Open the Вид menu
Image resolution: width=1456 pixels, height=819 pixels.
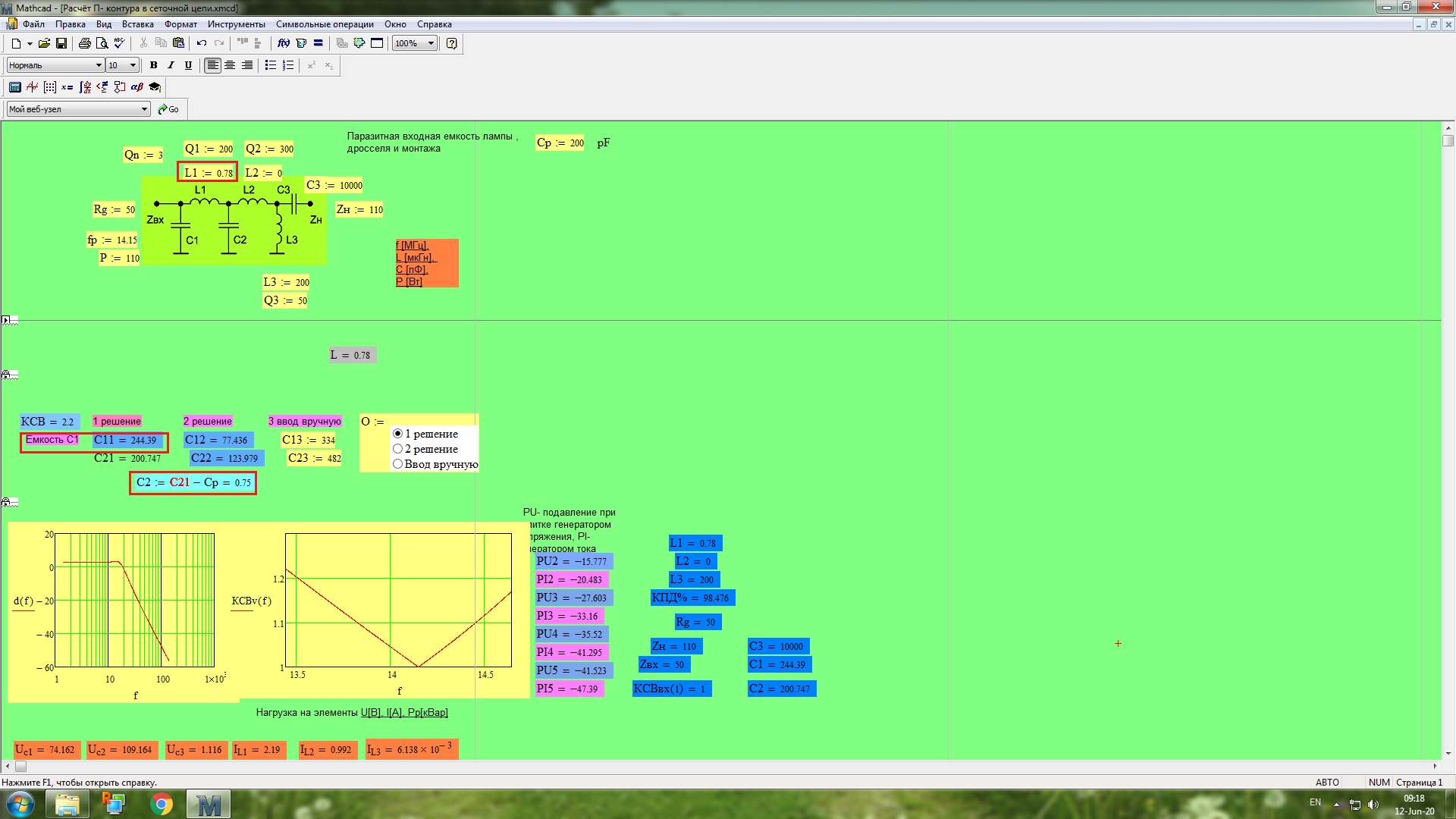(104, 24)
